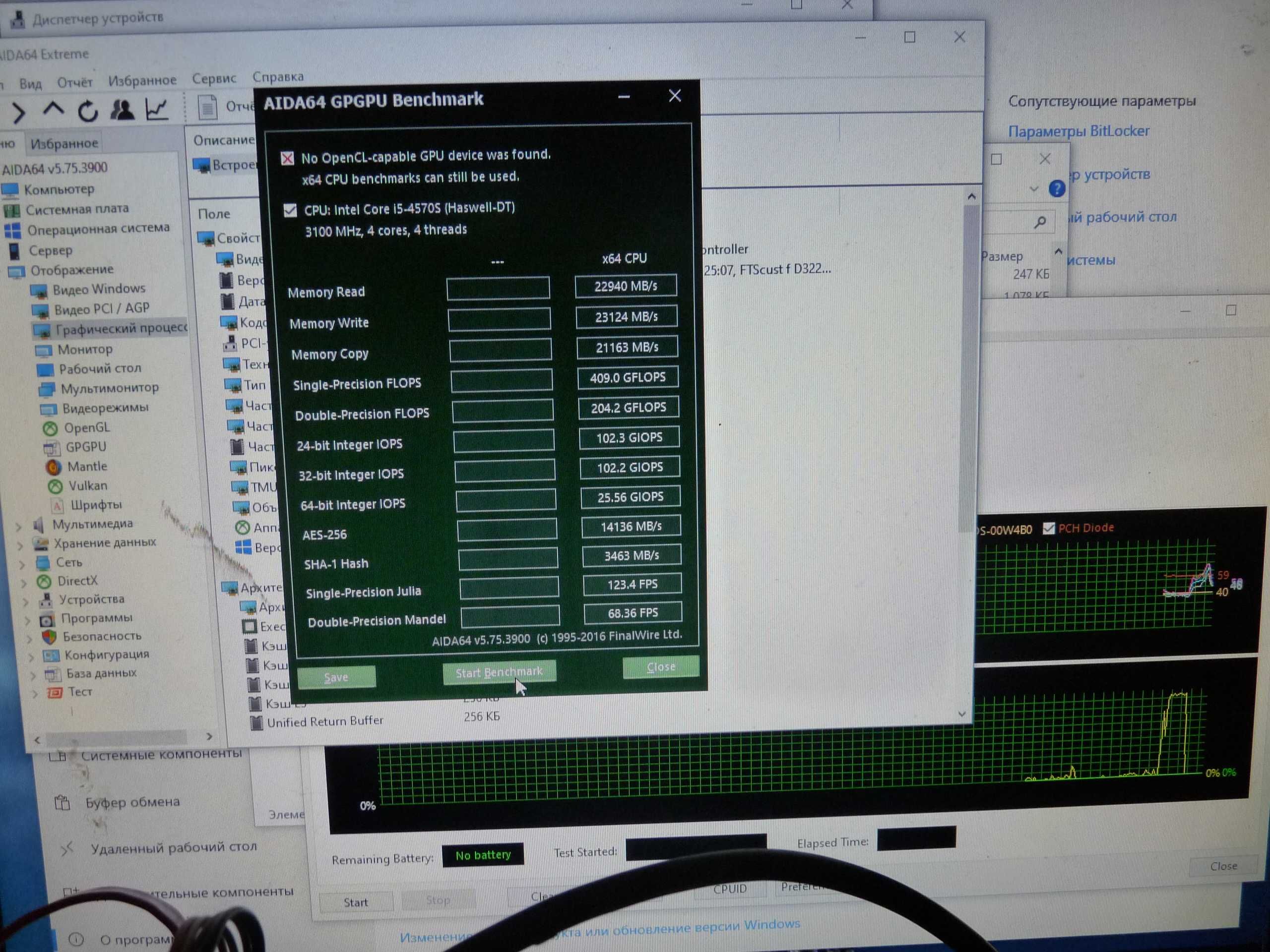Click the Mantle icon in tree
Viewport: 1270px width, 952px height.
(54, 467)
